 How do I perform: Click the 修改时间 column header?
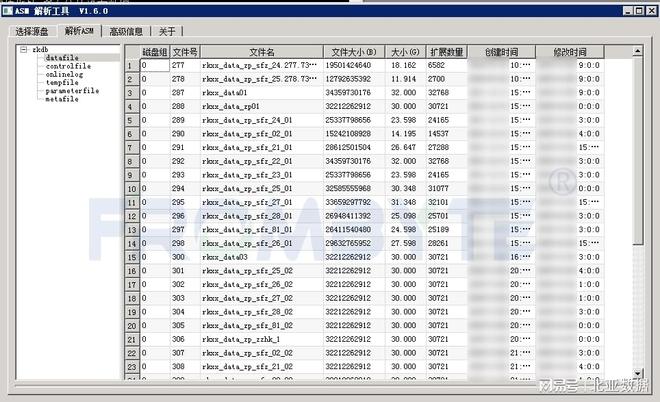click(570, 52)
